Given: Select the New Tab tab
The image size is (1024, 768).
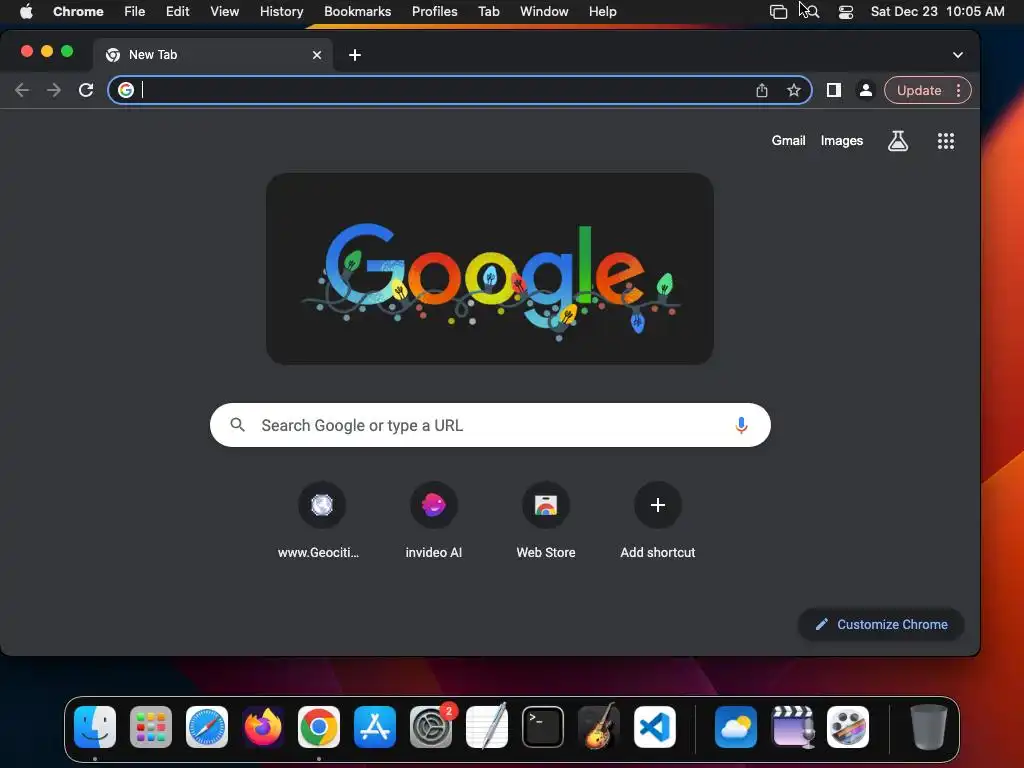Looking at the screenshot, I should [x=213, y=55].
